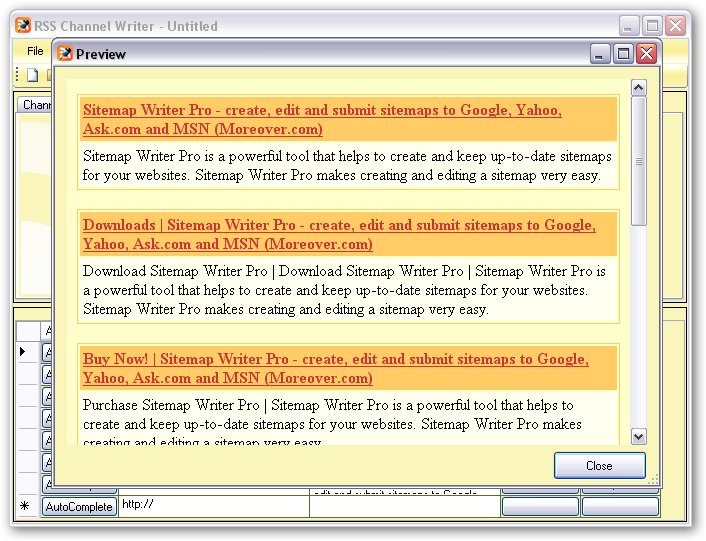The image size is (706, 541).
Task: Maximize the Preview window
Action: click(x=623, y=54)
